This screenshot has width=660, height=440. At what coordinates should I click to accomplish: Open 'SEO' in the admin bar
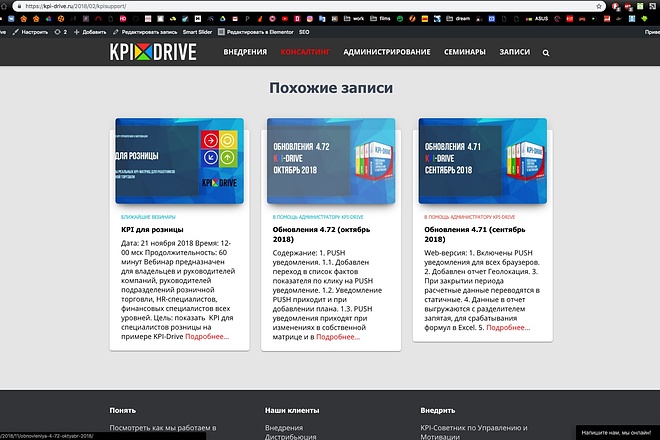[x=304, y=32]
